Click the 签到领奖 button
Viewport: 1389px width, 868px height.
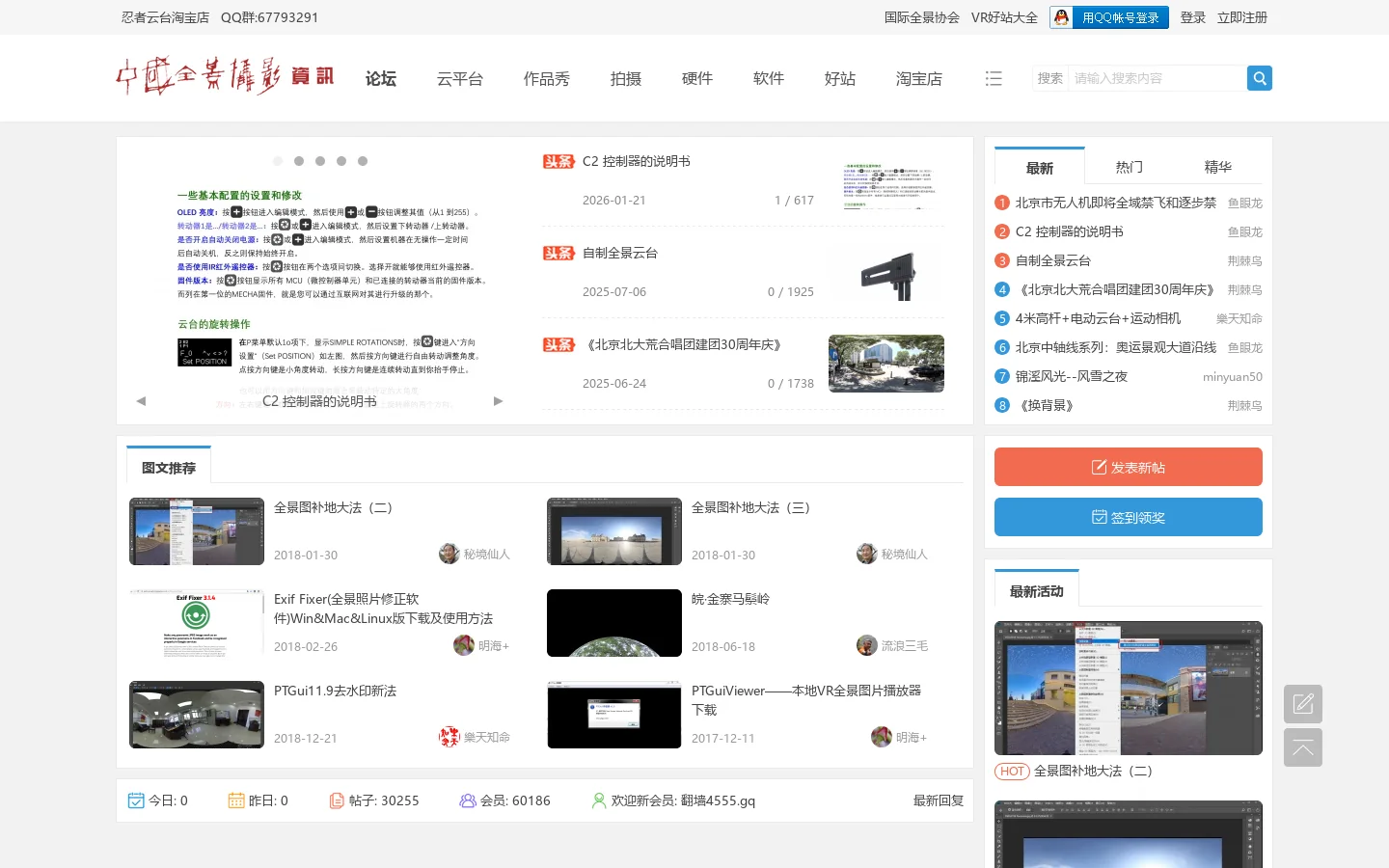pyautogui.click(x=1129, y=517)
